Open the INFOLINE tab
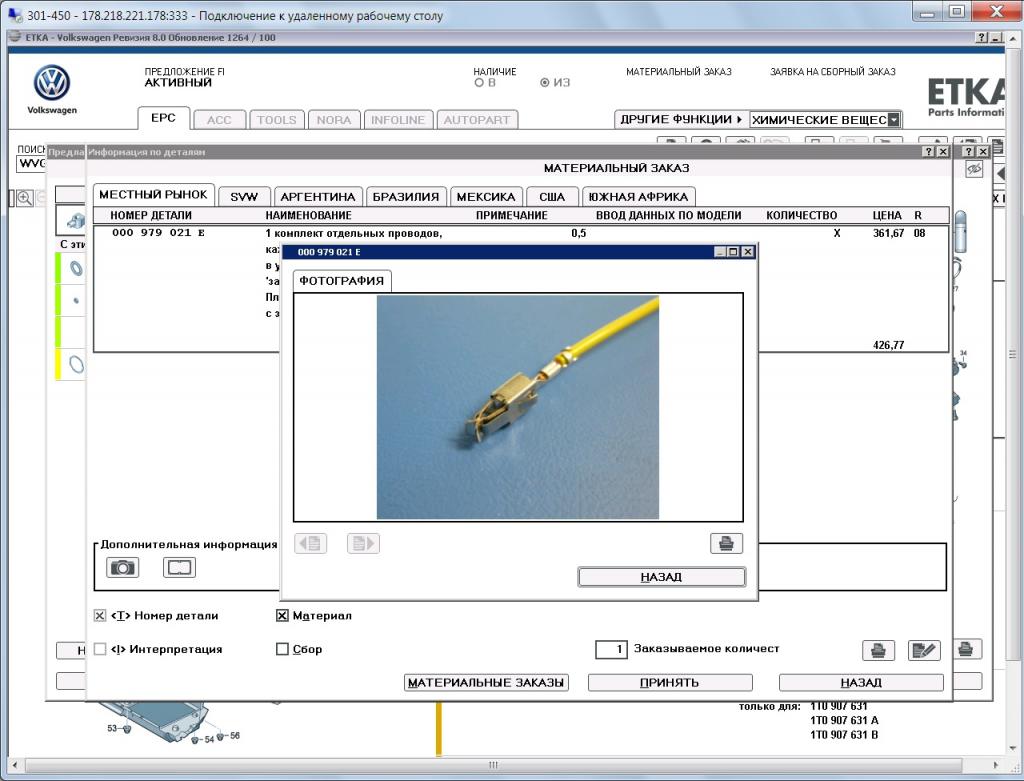The width and height of the screenshot is (1024, 781). [x=398, y=120]
